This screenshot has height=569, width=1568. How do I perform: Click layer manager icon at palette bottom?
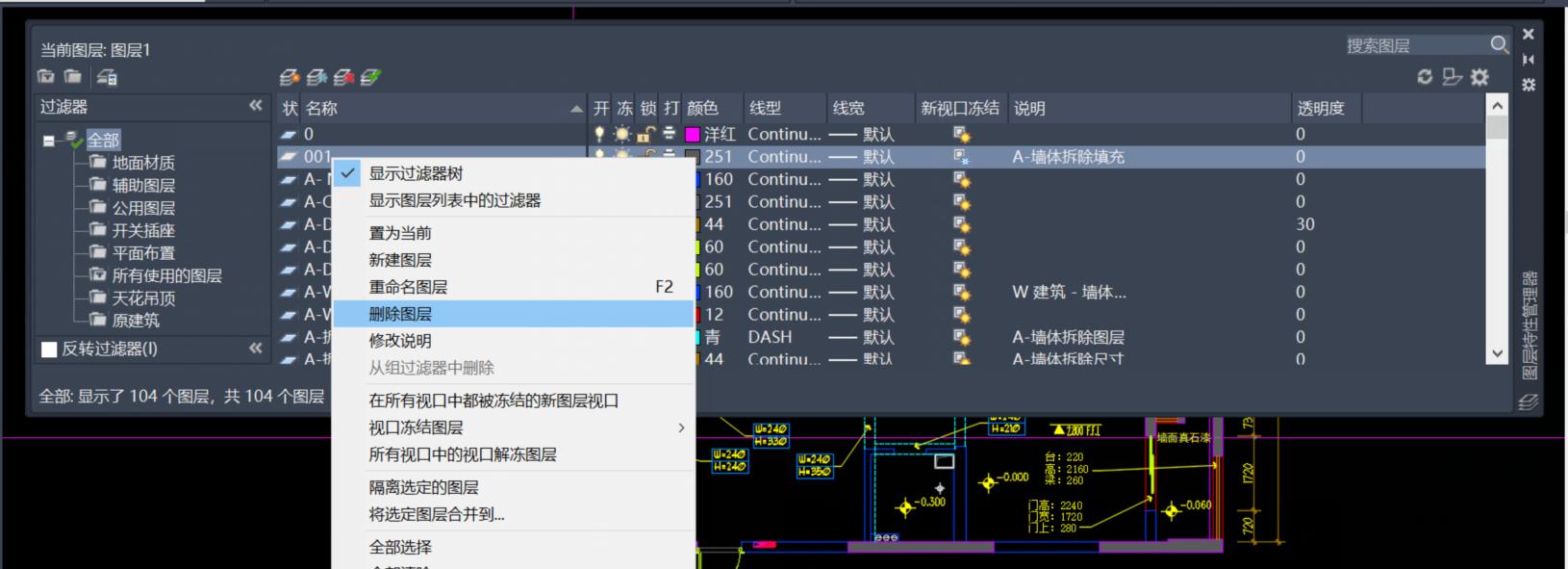coord(1528,402)
